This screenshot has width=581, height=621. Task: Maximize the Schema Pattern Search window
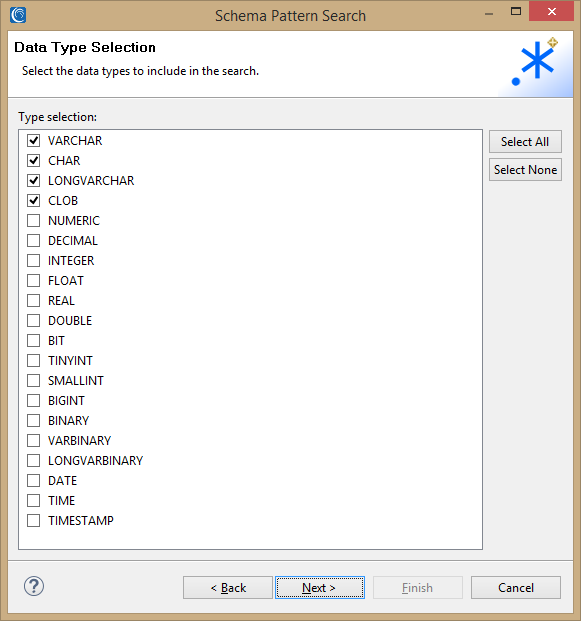coord(516,11)
